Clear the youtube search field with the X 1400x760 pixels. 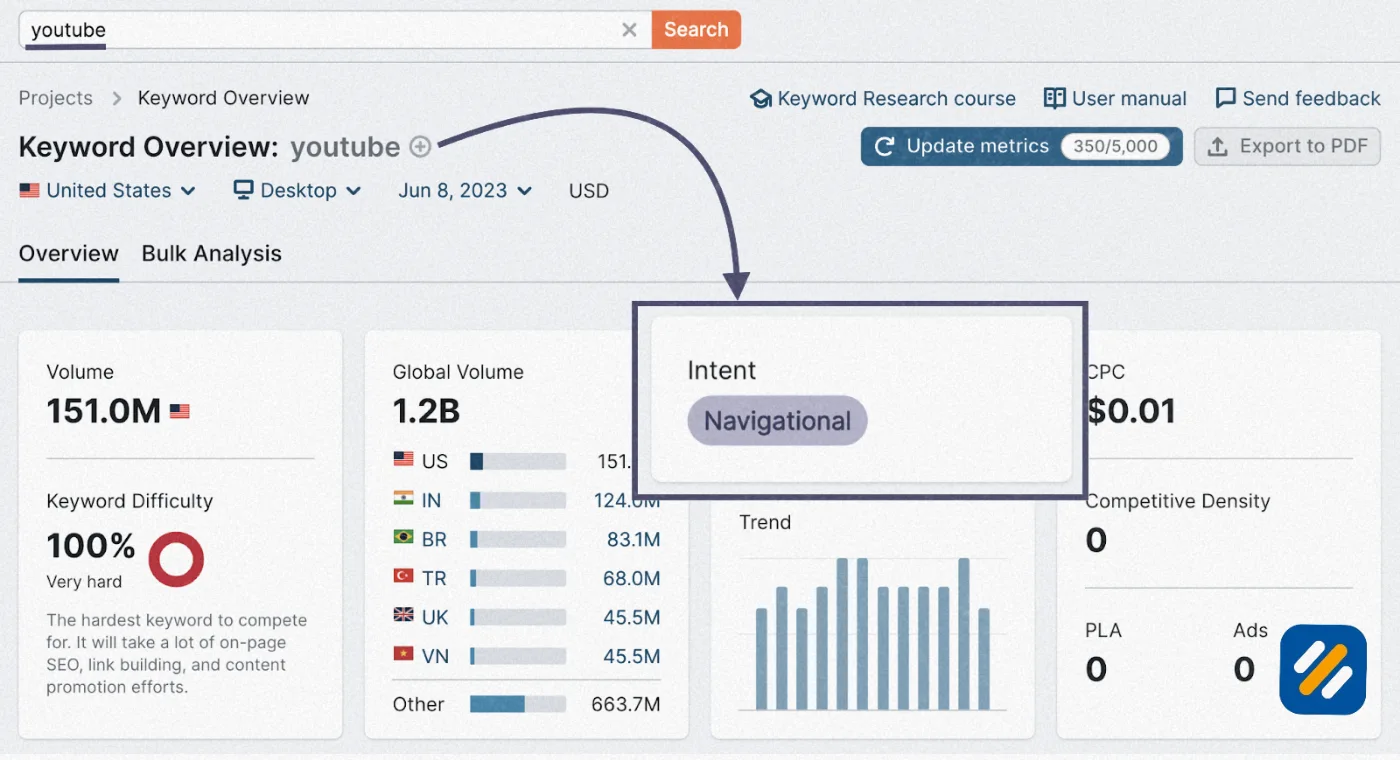pyautogui.click(x=629, y=30)
